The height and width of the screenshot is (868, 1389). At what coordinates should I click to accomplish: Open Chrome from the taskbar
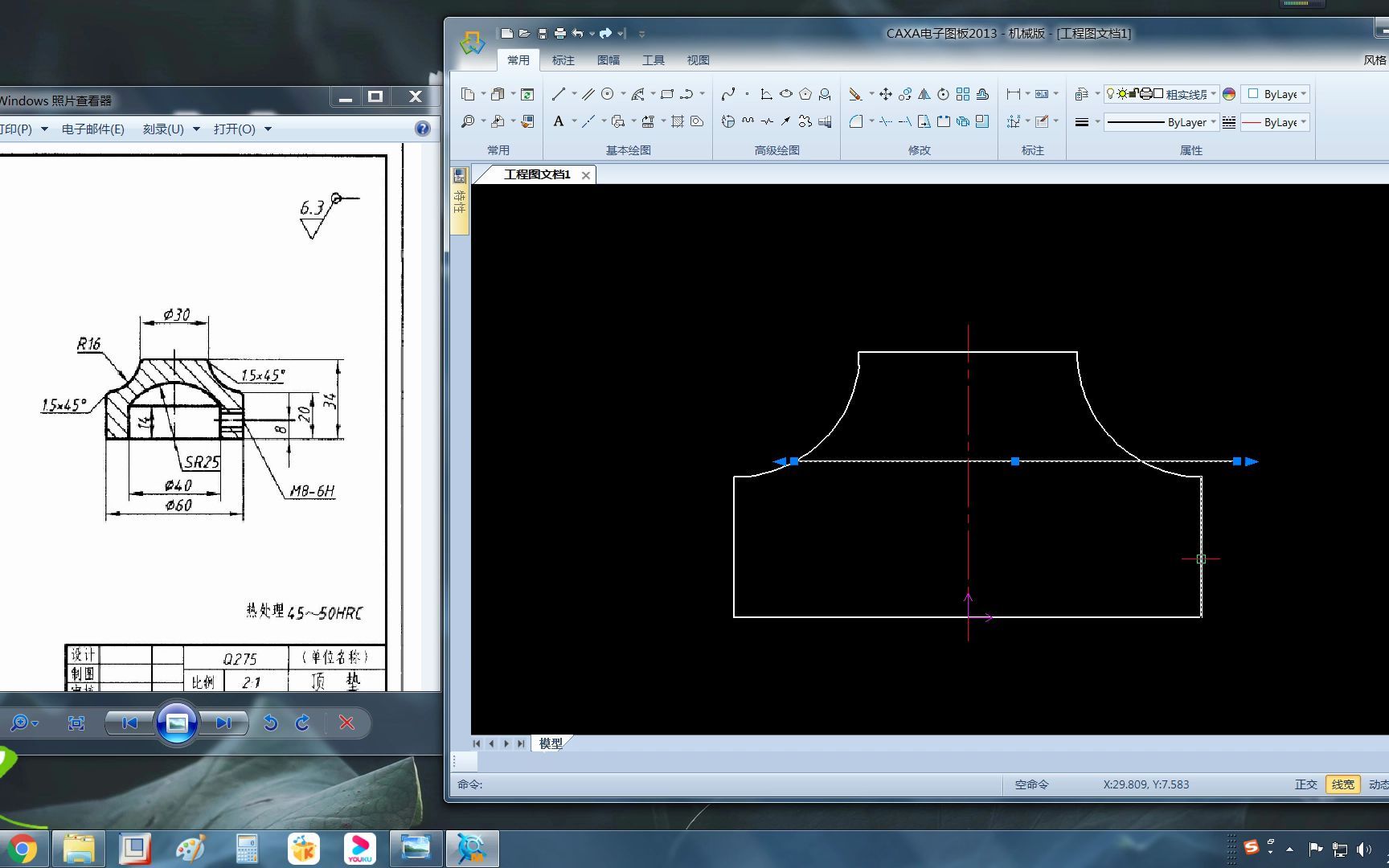[x=23, y=850]
